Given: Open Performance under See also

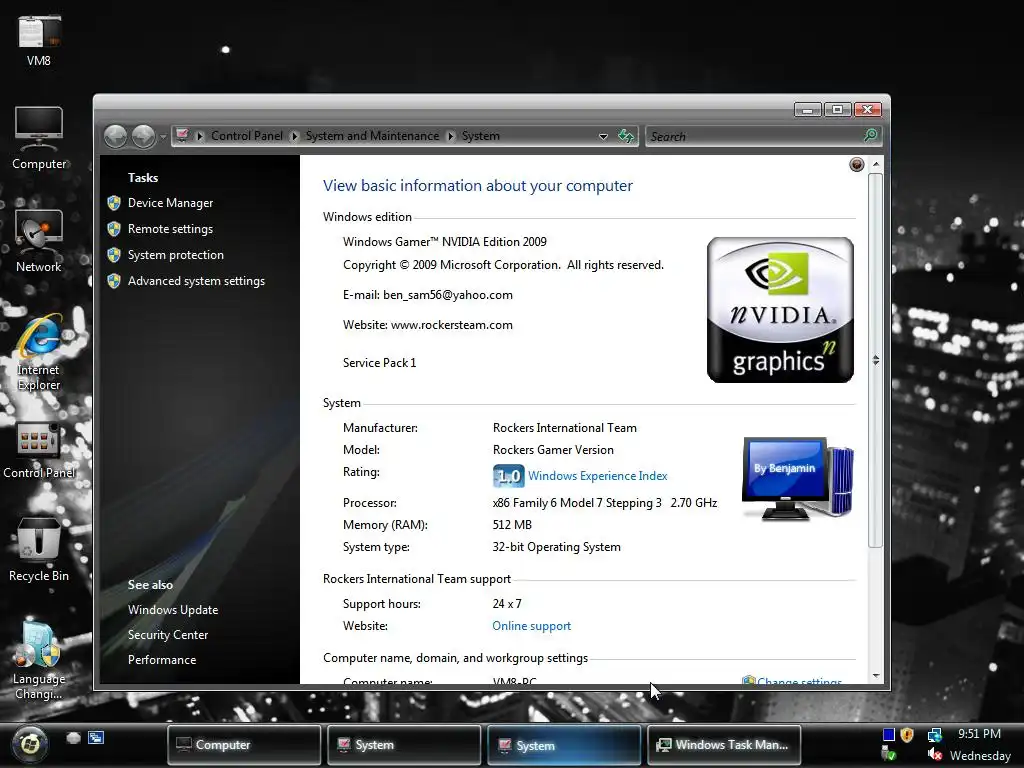Looking at the screenshot, I should click(162, 660).
